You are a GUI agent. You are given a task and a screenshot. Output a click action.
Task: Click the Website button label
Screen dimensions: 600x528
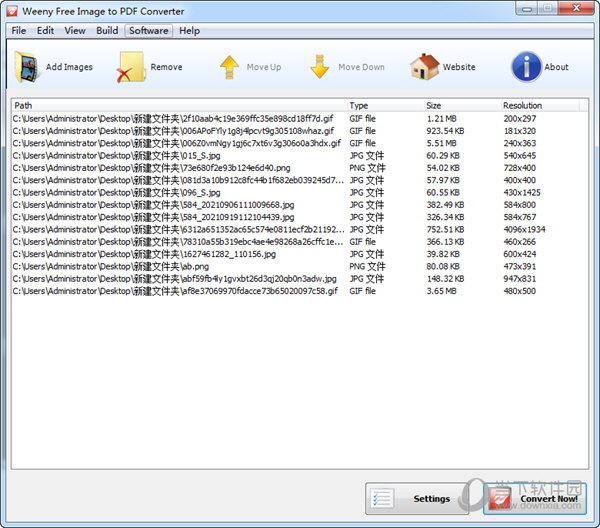(x=459, y=67)
